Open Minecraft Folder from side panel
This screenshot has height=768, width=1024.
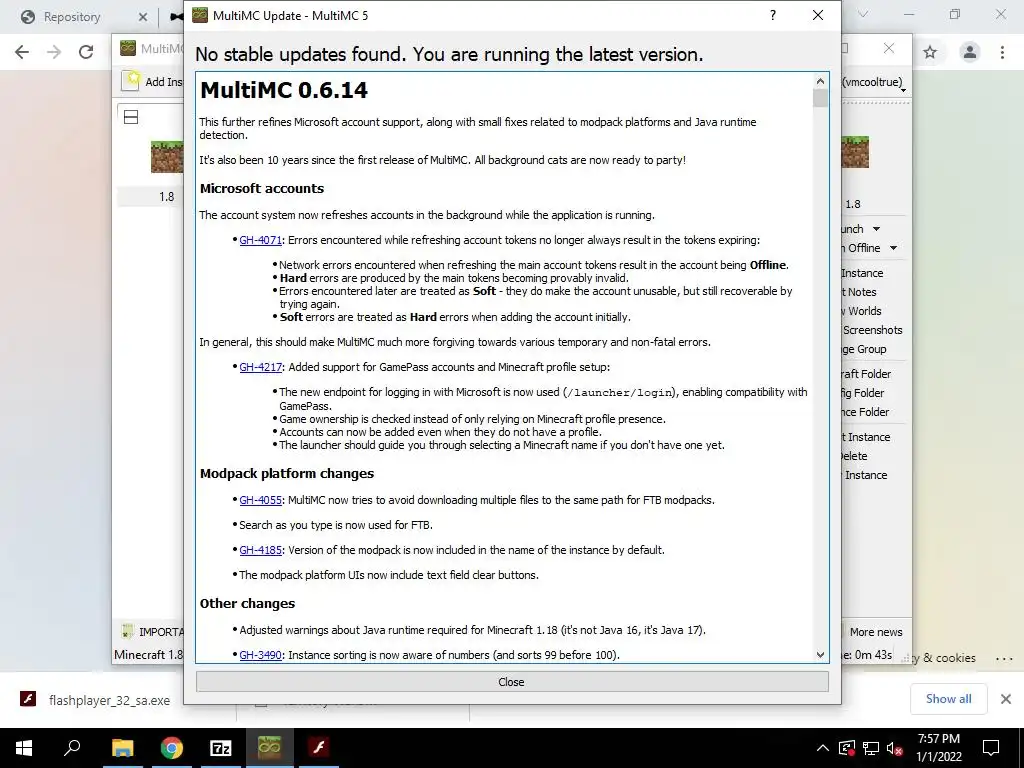866,374
